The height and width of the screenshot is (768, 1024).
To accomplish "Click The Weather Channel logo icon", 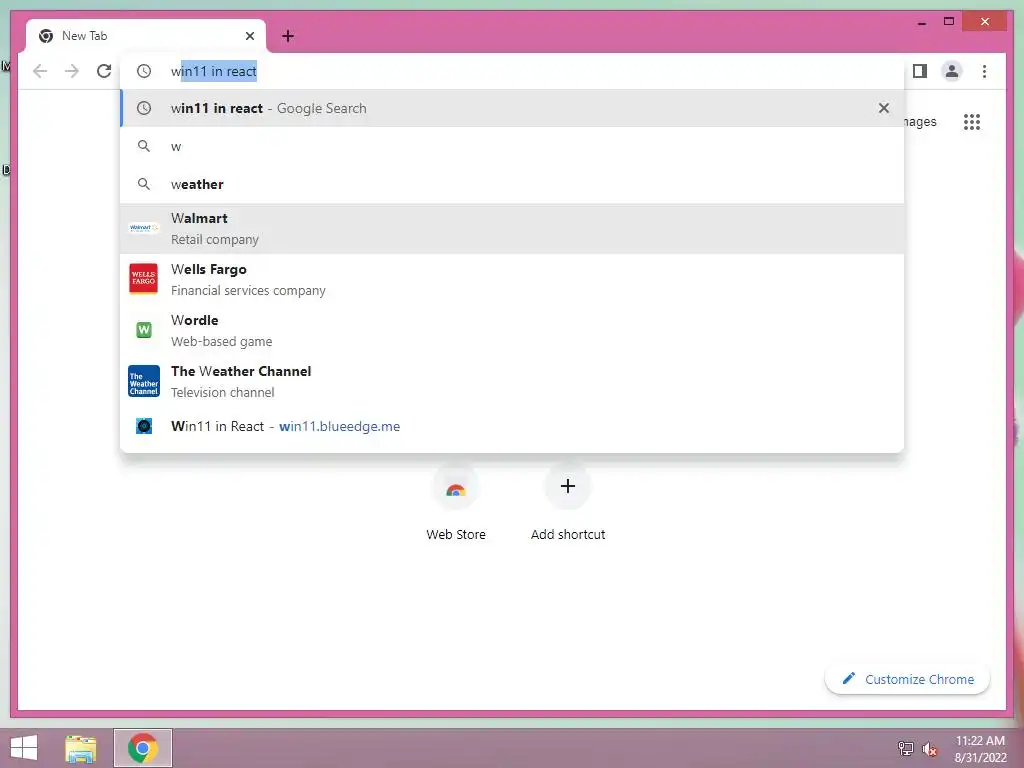I will (x=144, y=381).
